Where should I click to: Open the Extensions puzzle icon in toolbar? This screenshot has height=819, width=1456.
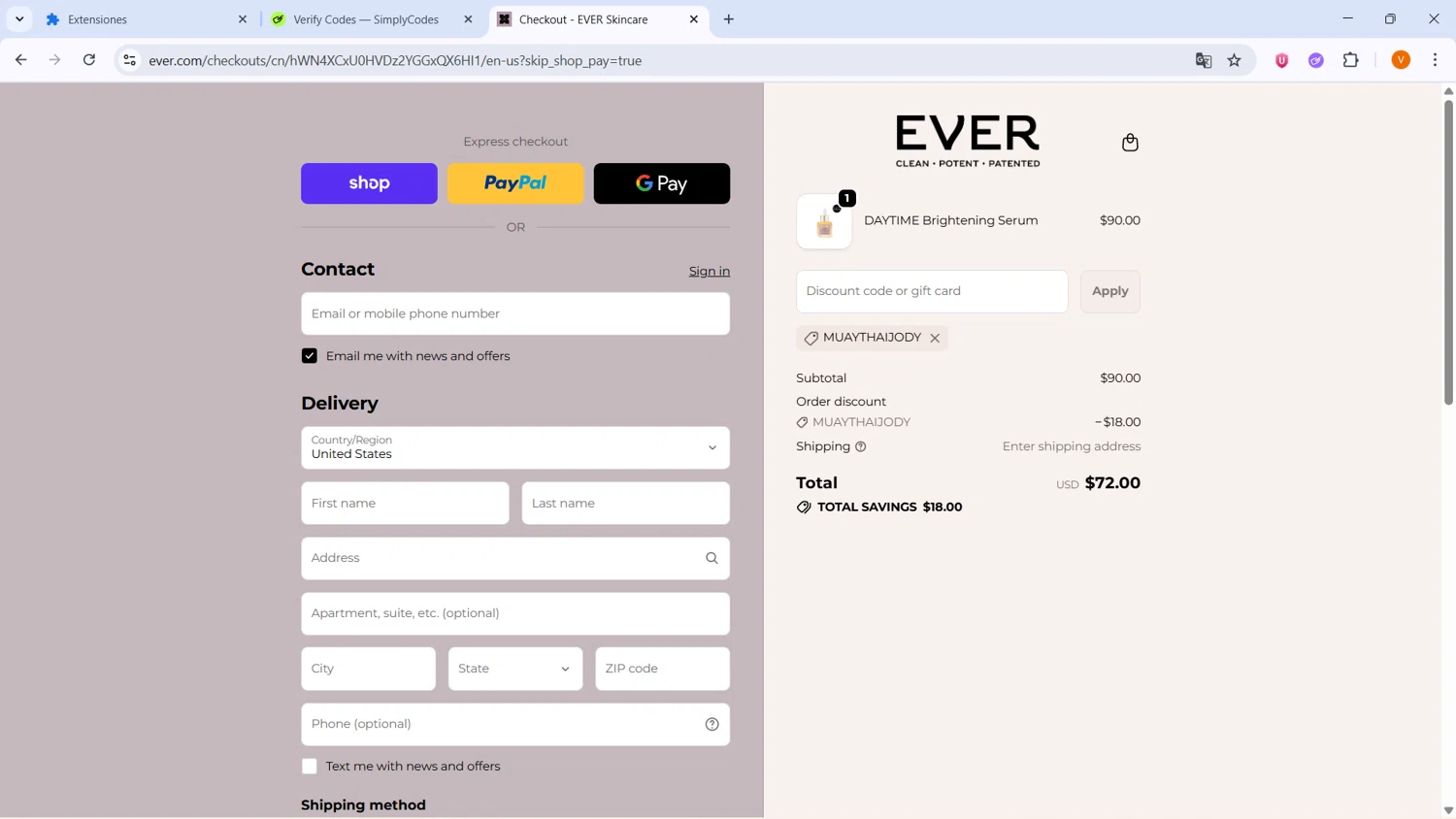tap(1351, 60)
